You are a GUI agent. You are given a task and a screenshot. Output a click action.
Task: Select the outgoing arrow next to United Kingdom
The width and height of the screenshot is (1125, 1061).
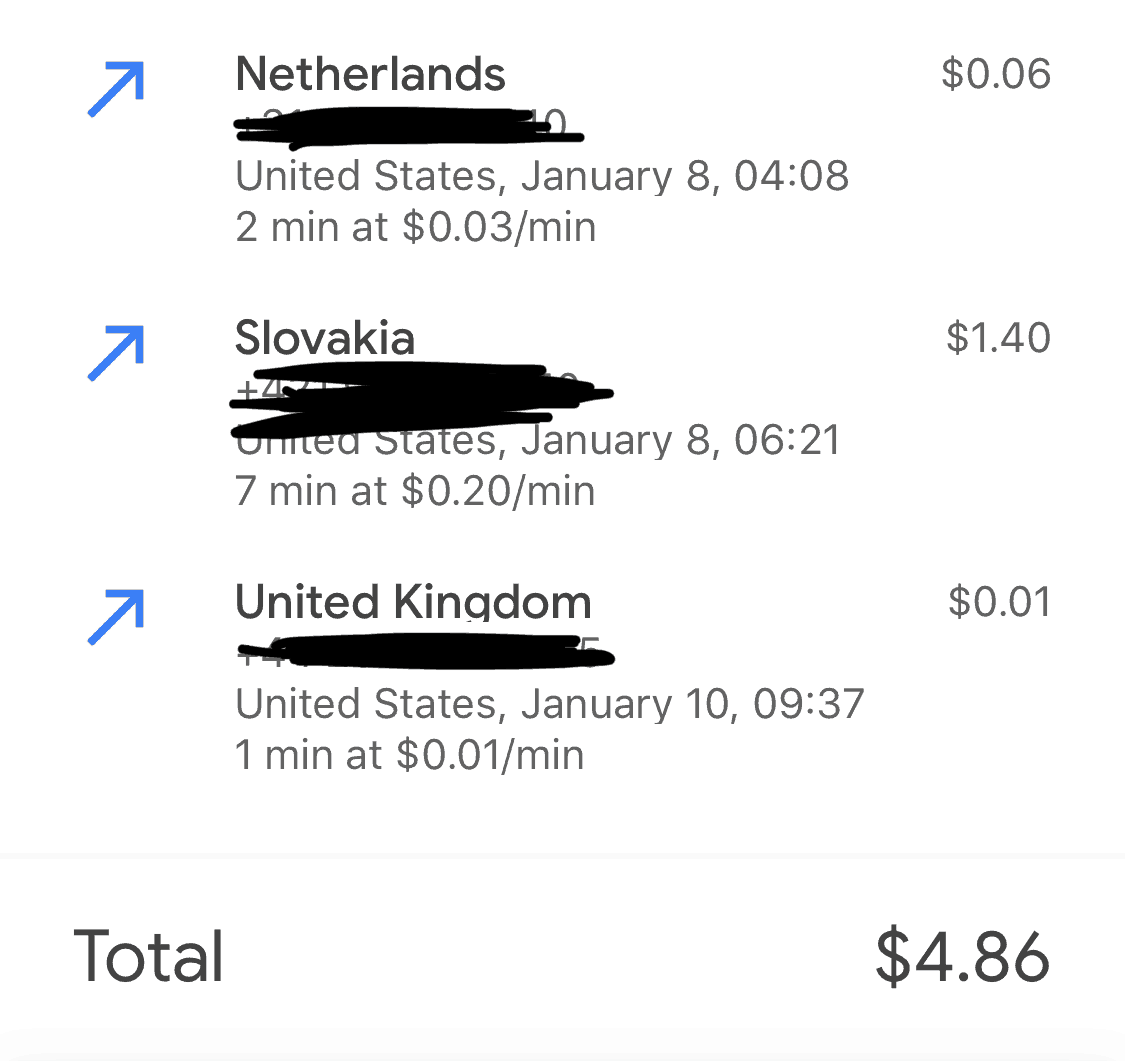[x=116, y=617]
